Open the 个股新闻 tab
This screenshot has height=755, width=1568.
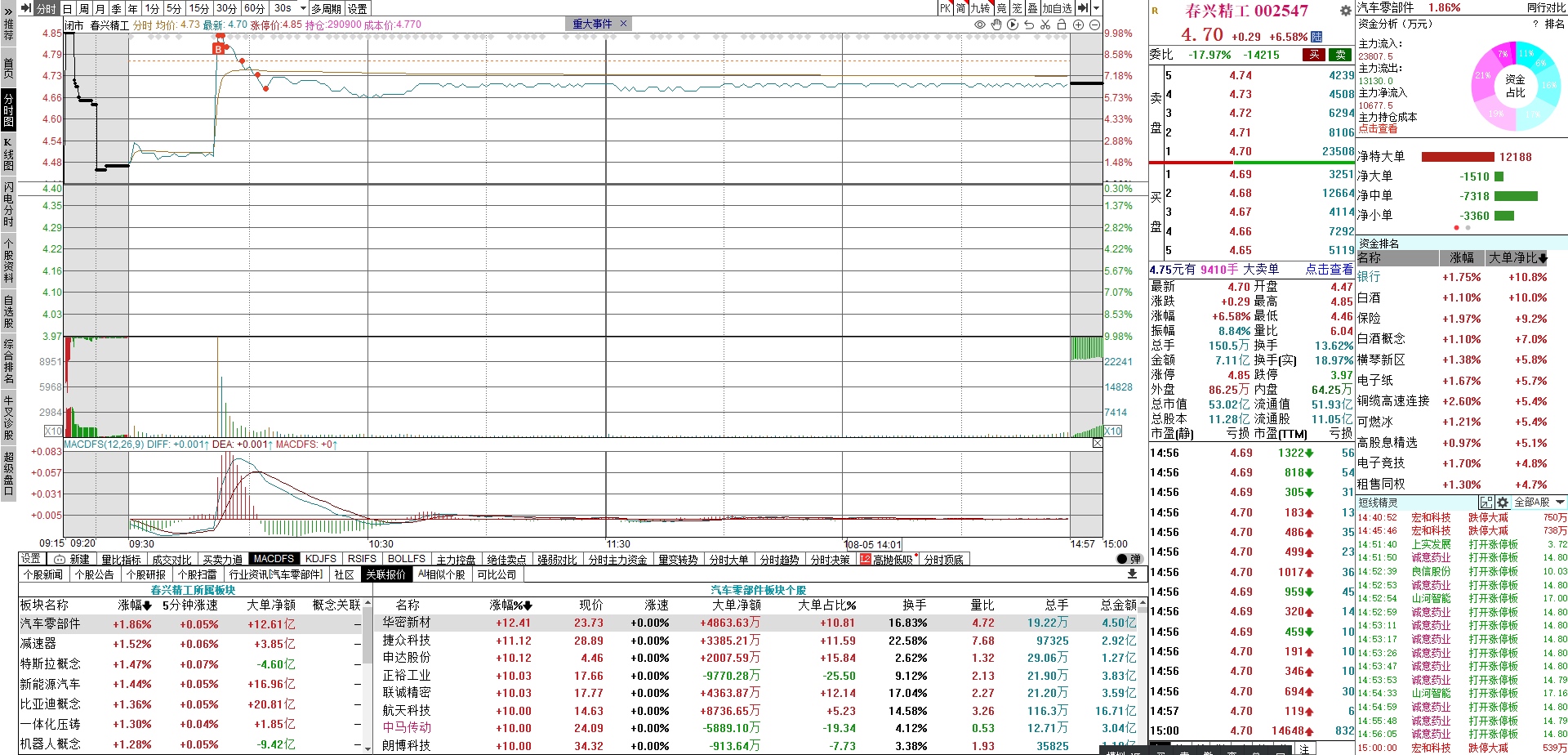43,574
